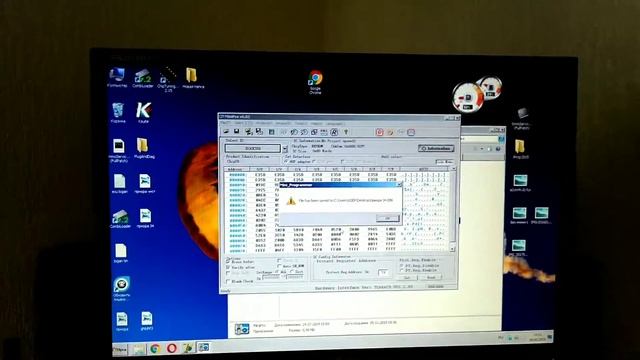Open the File menu in programmer window
Image resolution: width=640 pixels, height=360 pixels.
click(225, 123)
